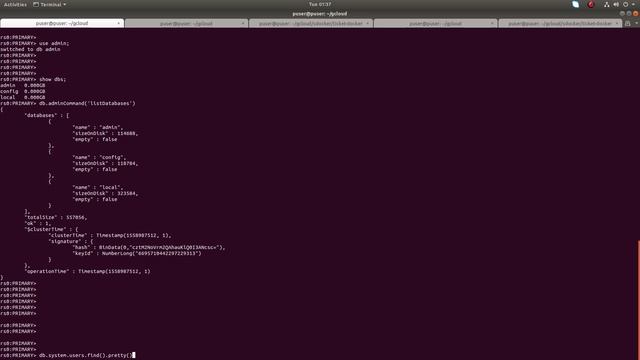Close the active first terminal tab
This screenshot has height=360, width=640.
tap(118, 23)
